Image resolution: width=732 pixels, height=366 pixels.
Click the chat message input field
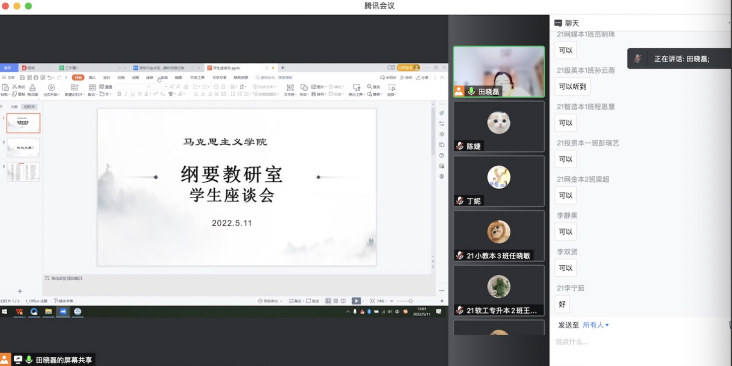click(640, 342)
